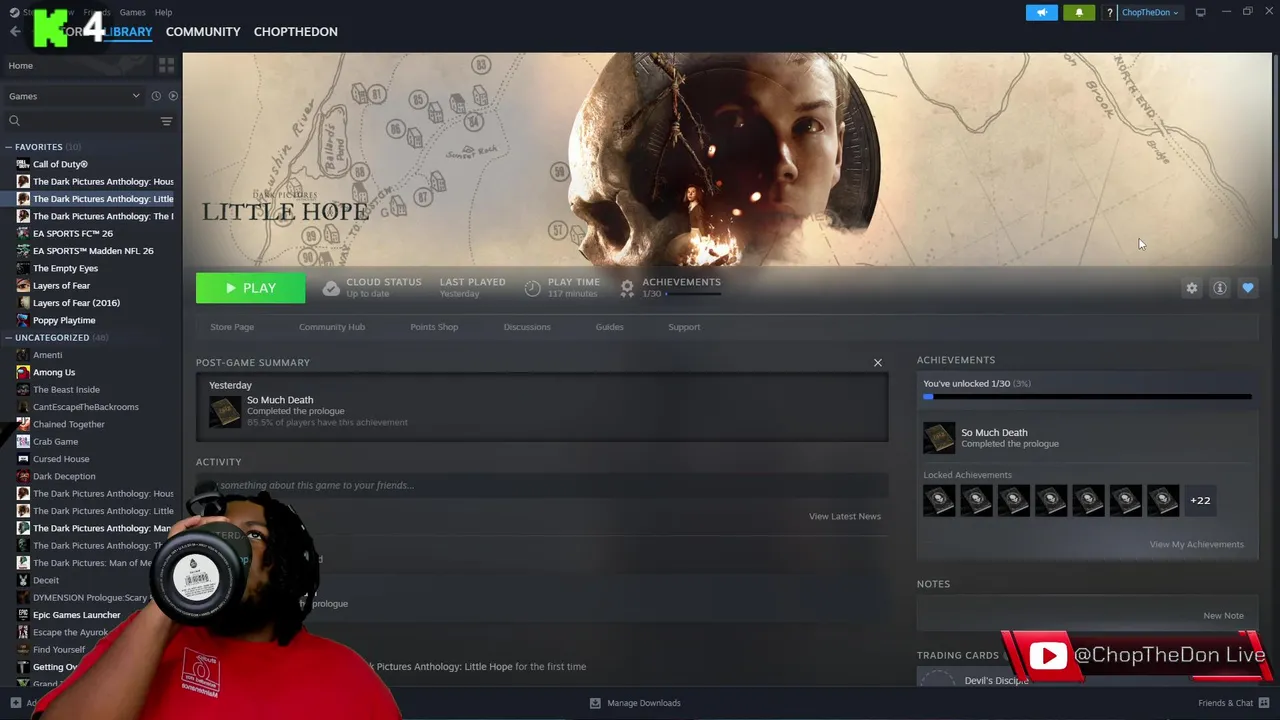Select The Beast Inside game

point(66,390)
